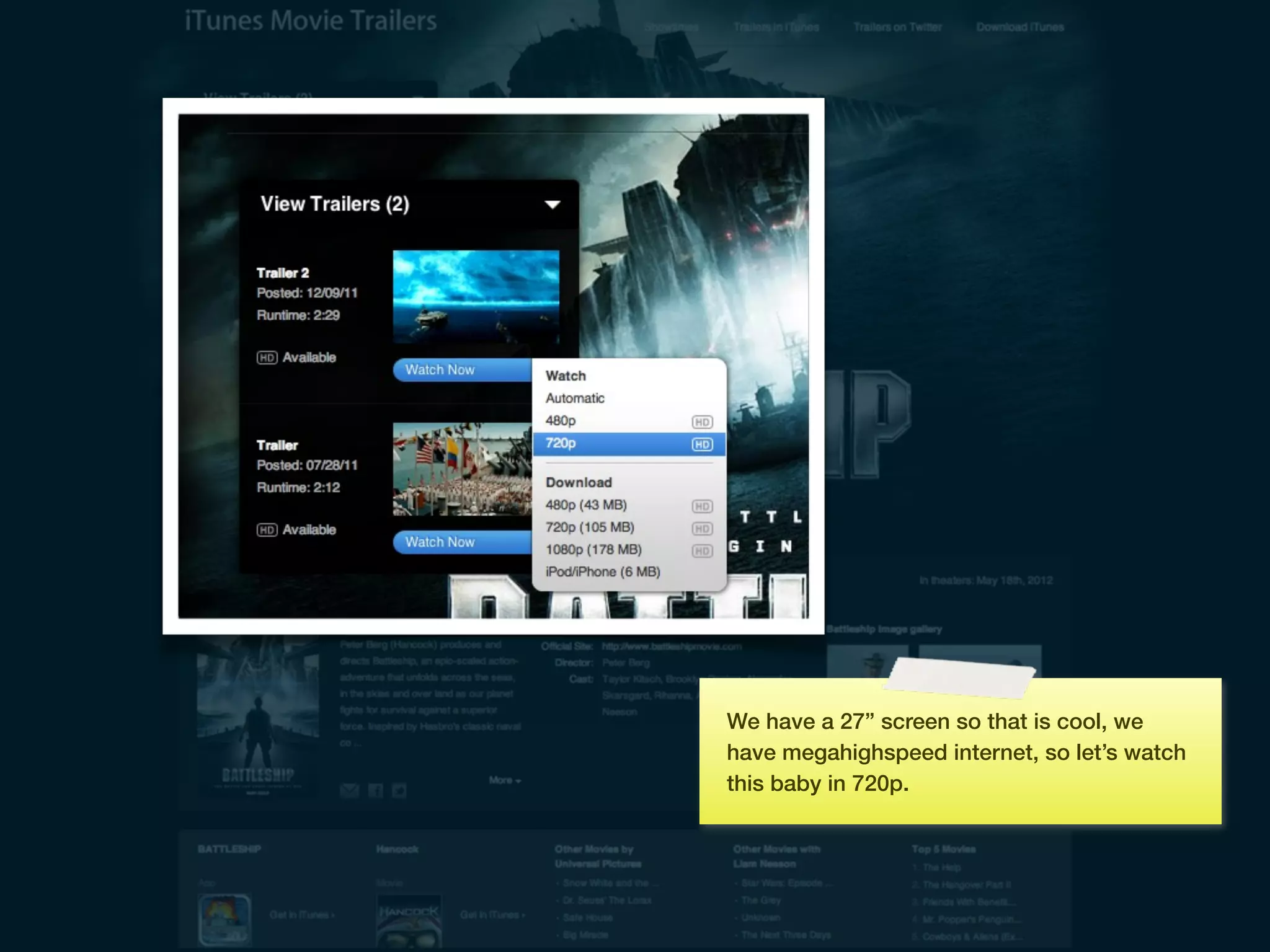
Task: Download the 480p (43 MB) version
Action: [629, 505]
